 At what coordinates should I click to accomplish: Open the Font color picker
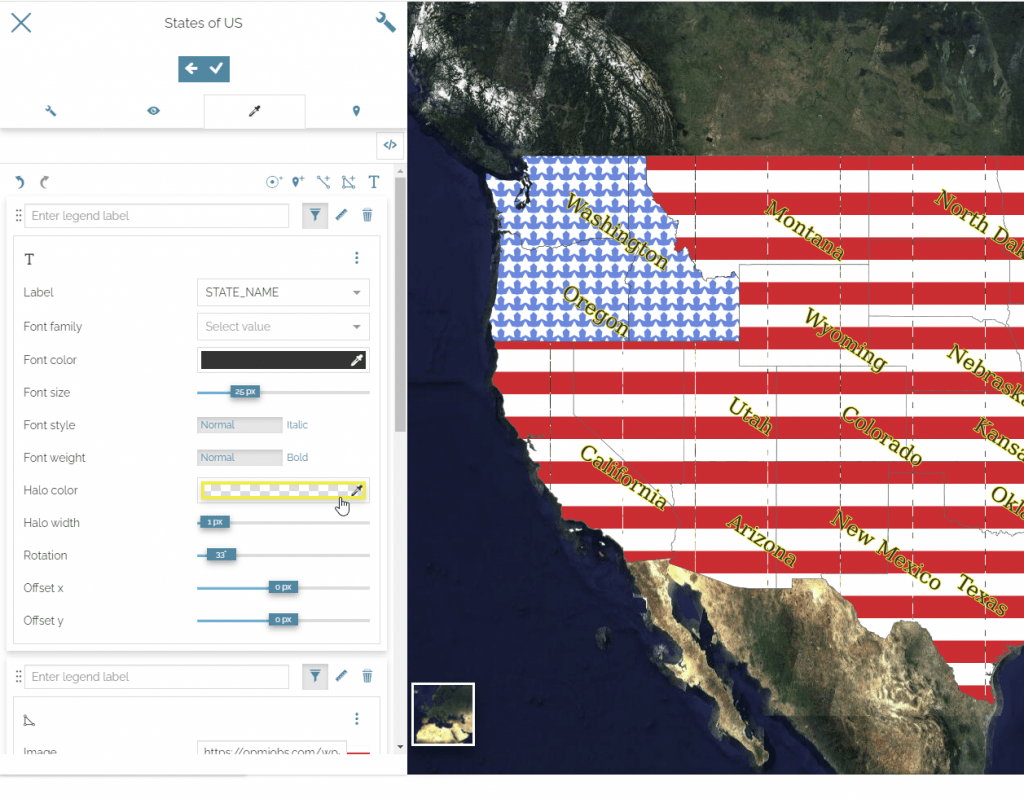283,360
